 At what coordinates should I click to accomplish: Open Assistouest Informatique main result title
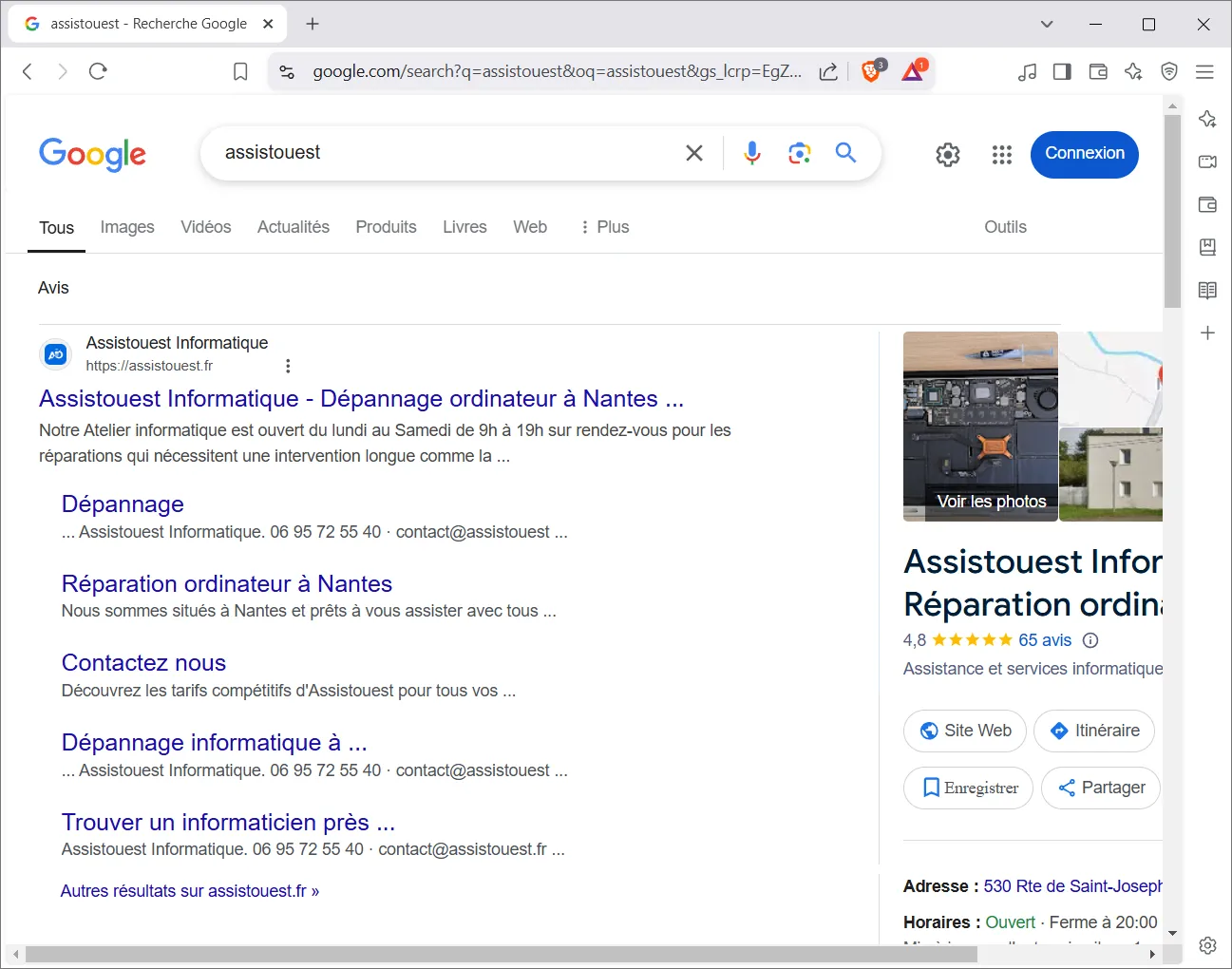[x=361, y=398]
